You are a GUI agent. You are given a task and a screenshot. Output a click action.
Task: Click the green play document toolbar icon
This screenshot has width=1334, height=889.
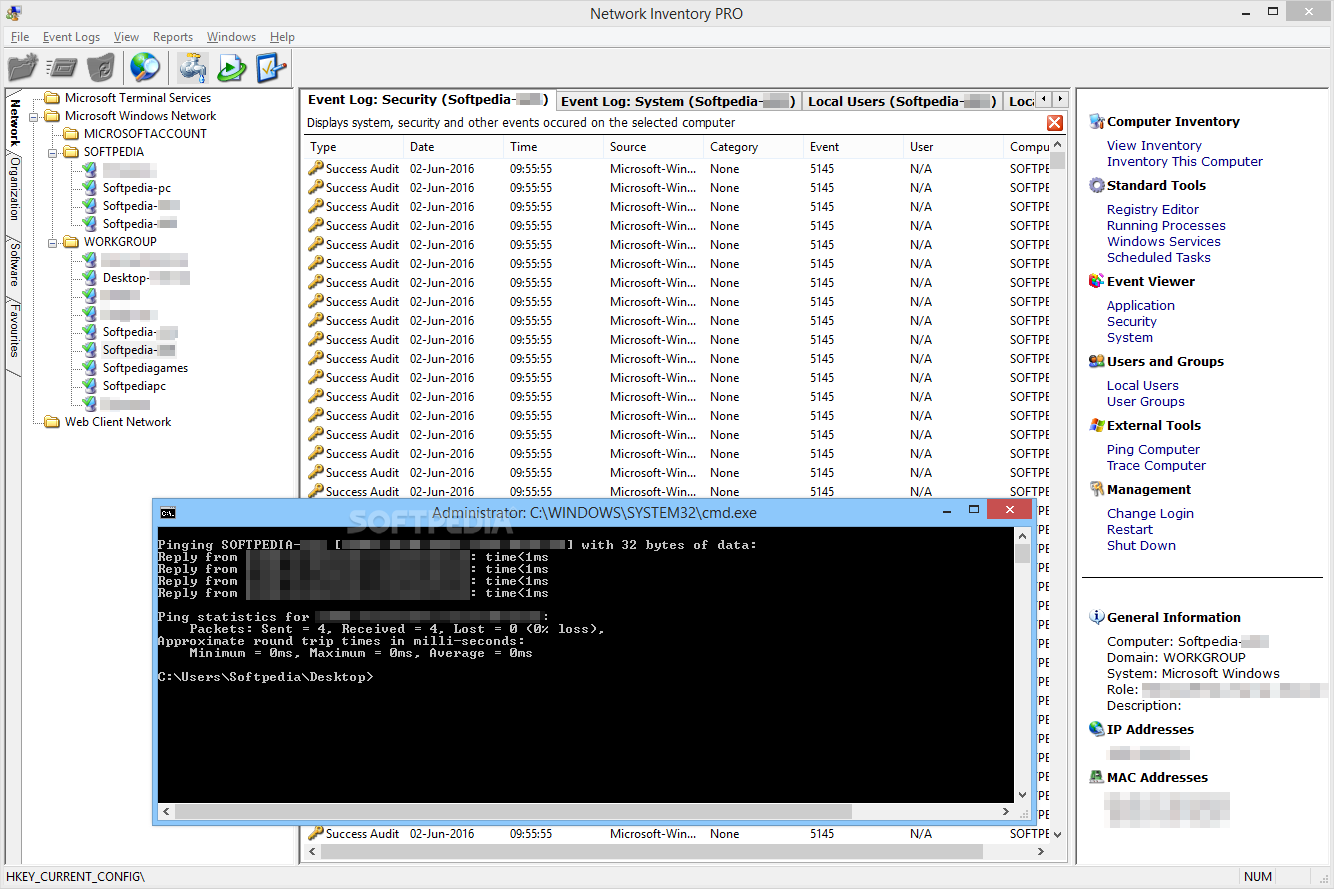pos(231,68)
